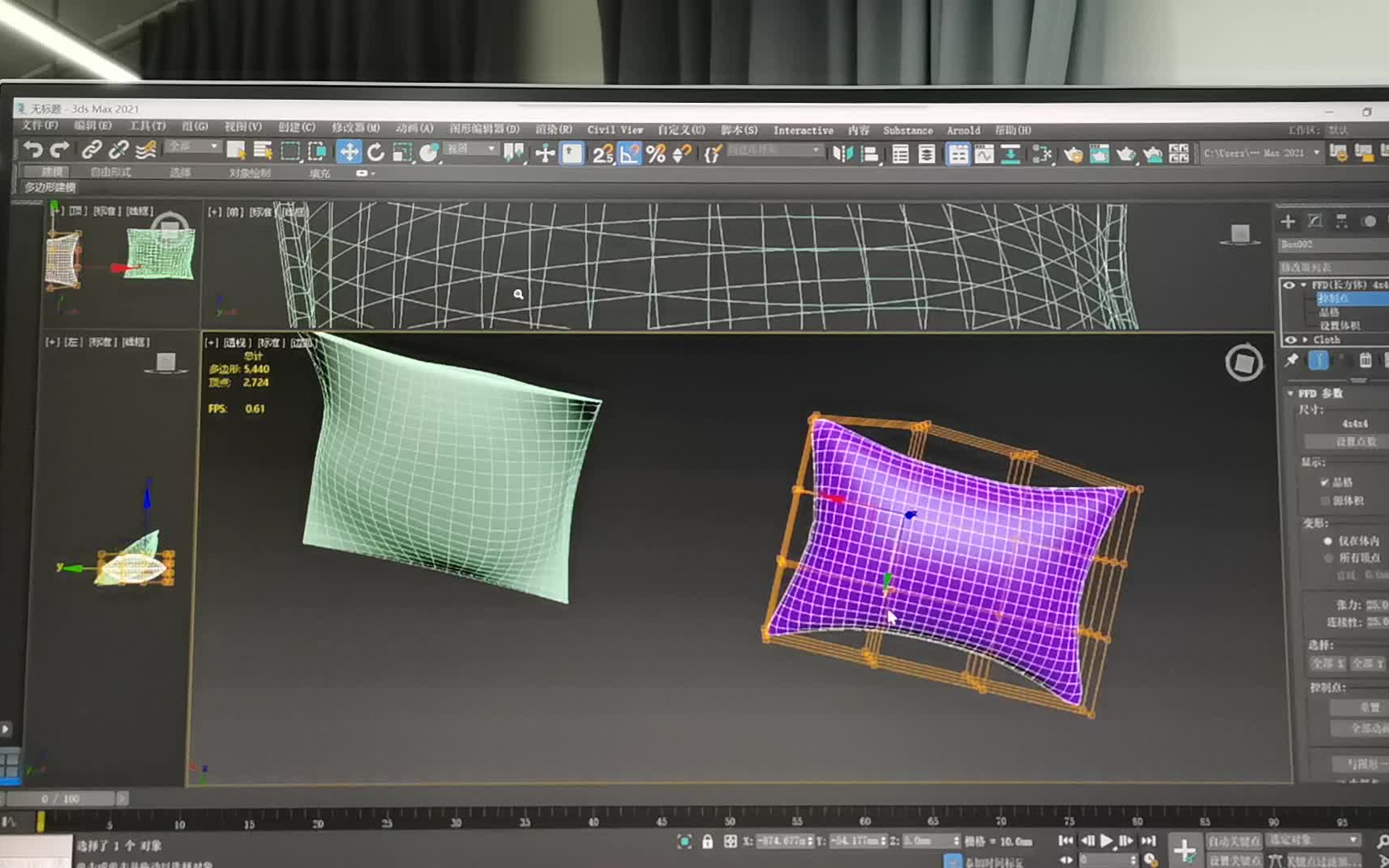Viewport: 1389px width, 868px height.
Task: Switch to the 自由形式 ribbon tab
Action: 110,172
